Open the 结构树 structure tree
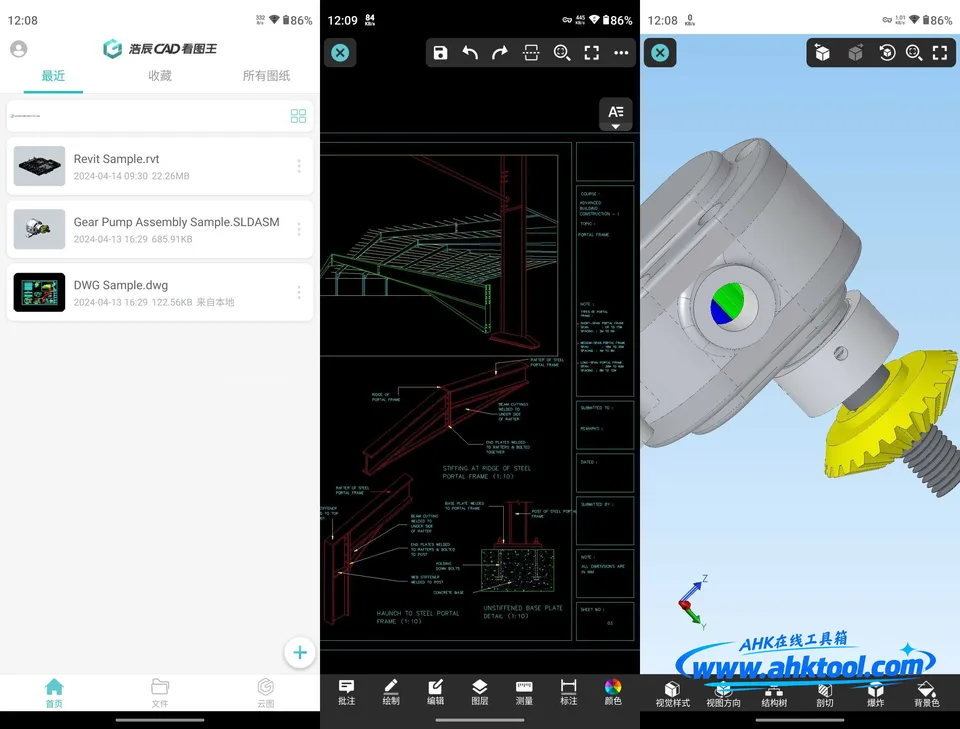This screenshot has height=729, width=960. click(x=774, y=695)
